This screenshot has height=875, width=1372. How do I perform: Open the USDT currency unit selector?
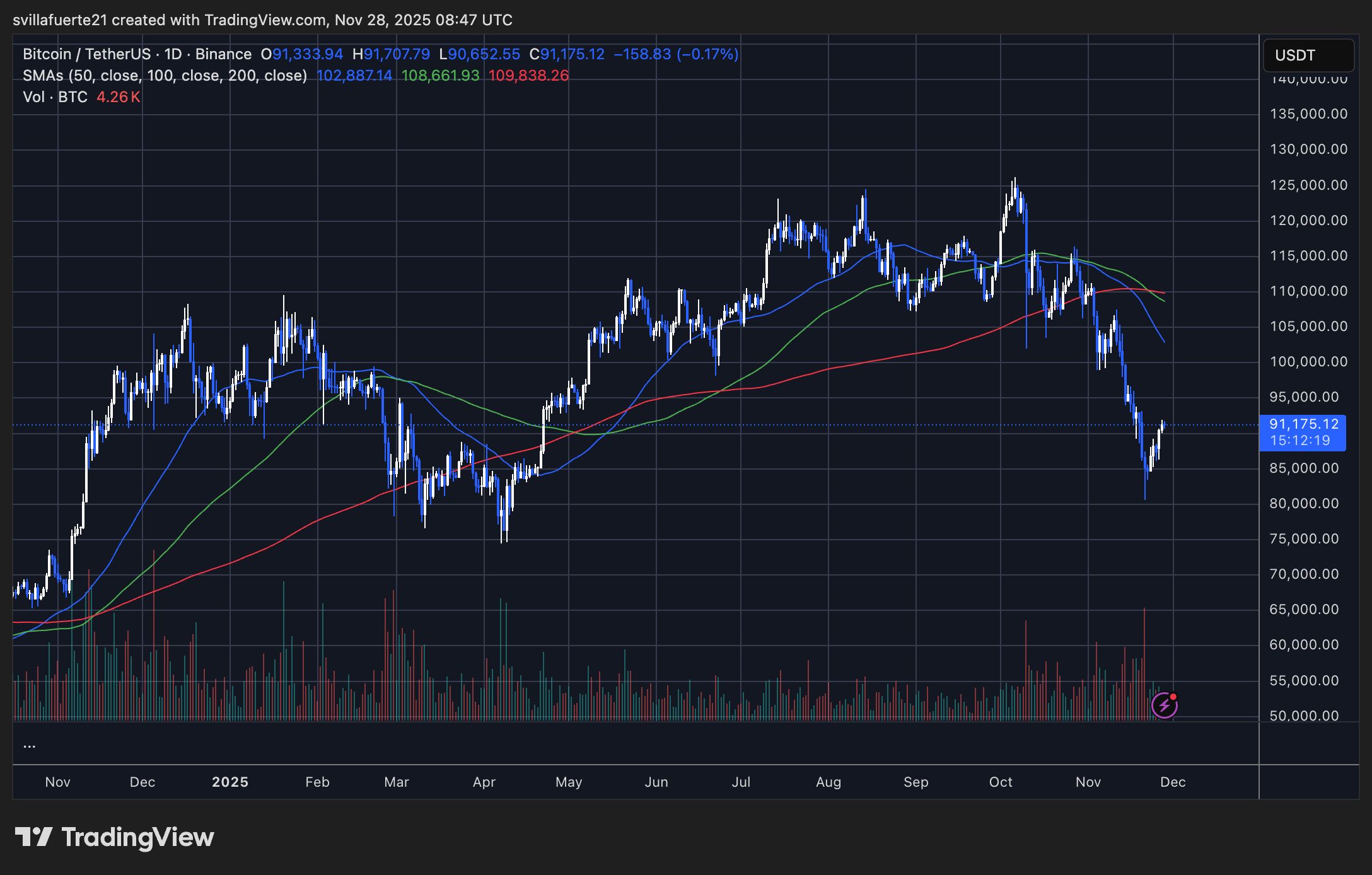click(x=1308, y=55)
